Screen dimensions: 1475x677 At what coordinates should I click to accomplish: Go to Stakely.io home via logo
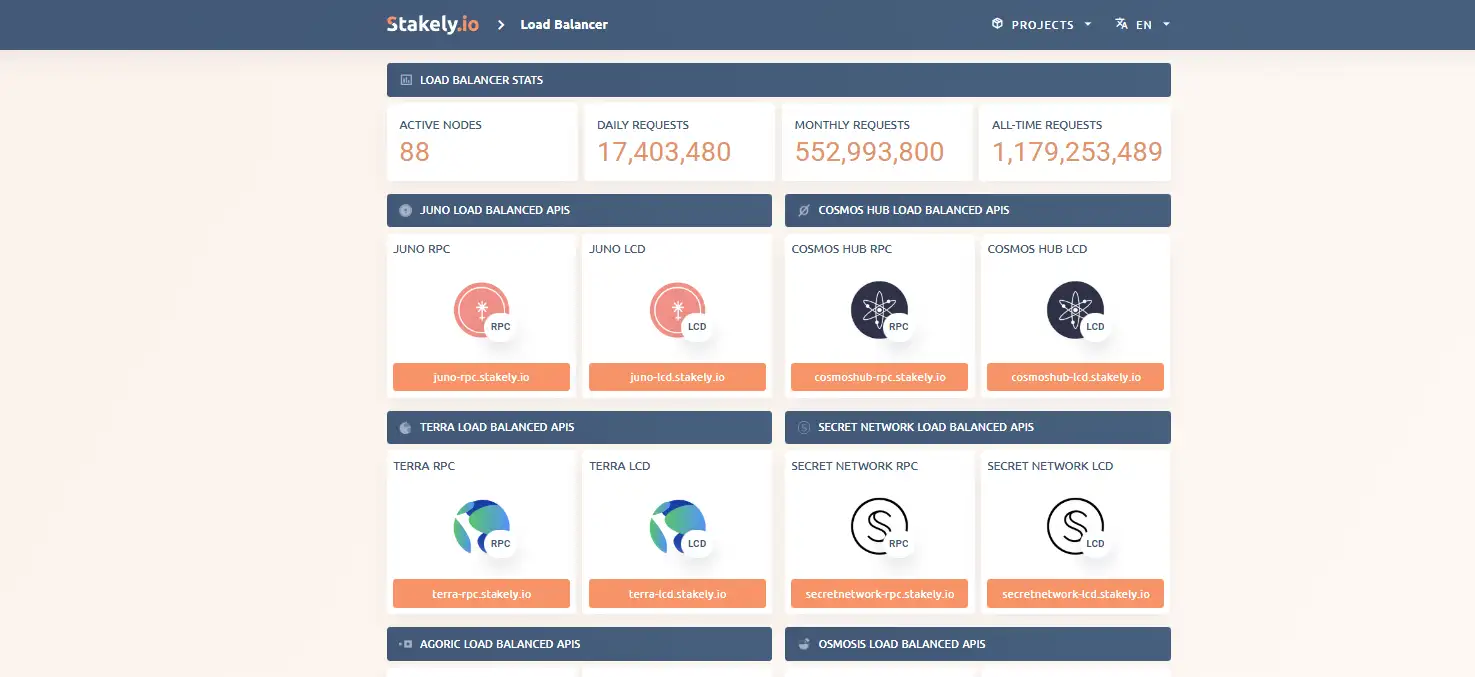click(x=432, y=24)
